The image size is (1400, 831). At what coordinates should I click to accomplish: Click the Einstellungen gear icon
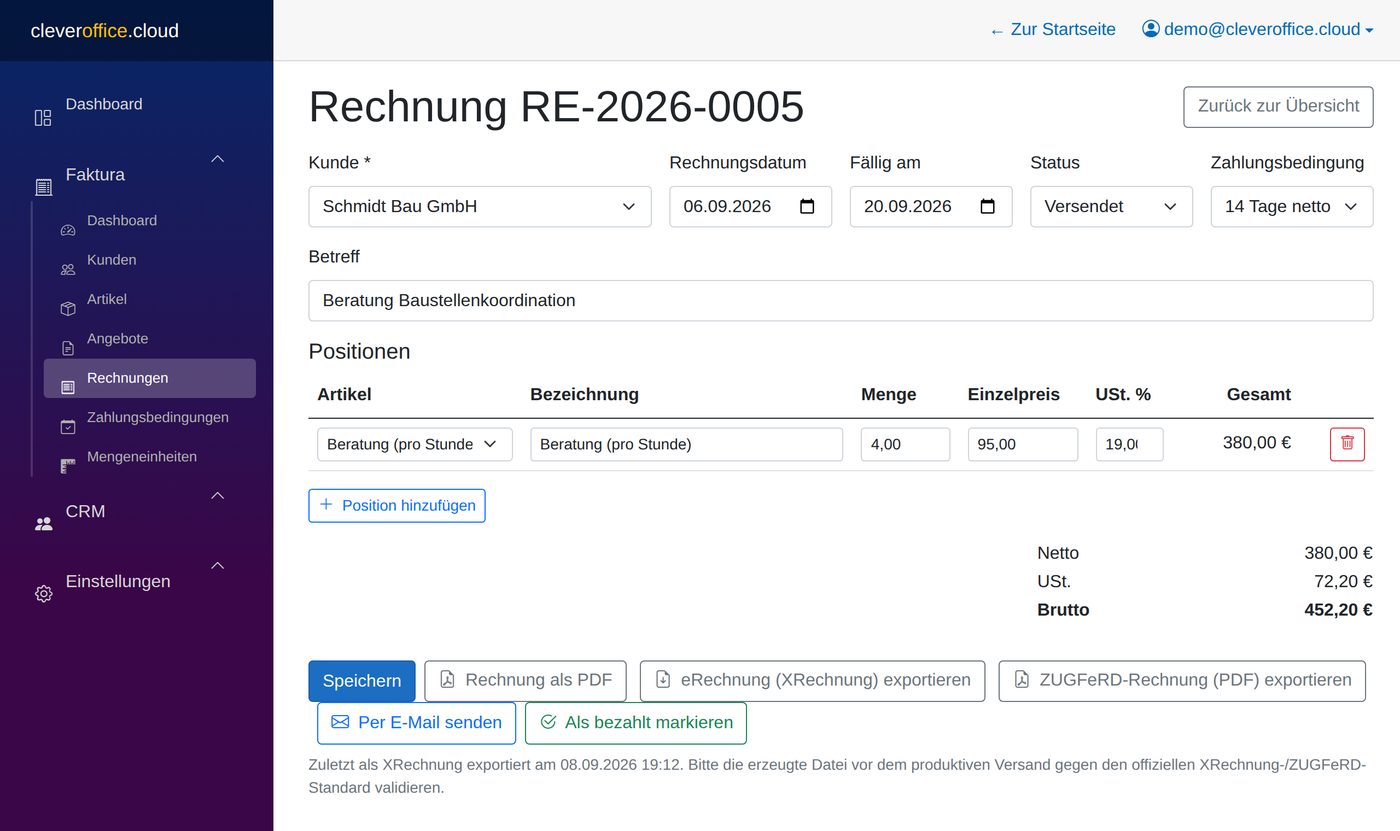click(43, 594)
